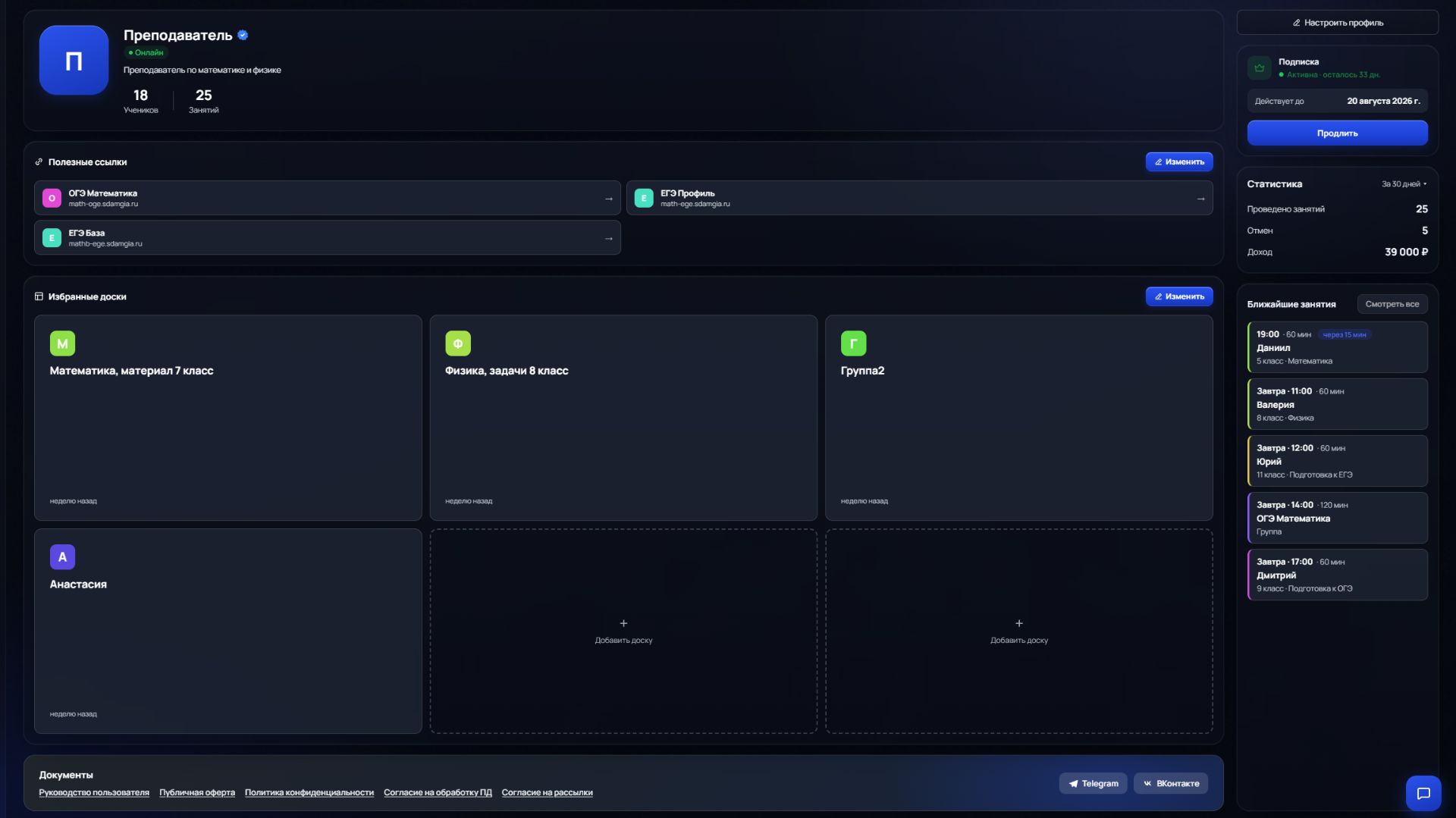The image size is (1456, 818).
Task: Click the Онлайн status badge
Action: click(146, 53)
